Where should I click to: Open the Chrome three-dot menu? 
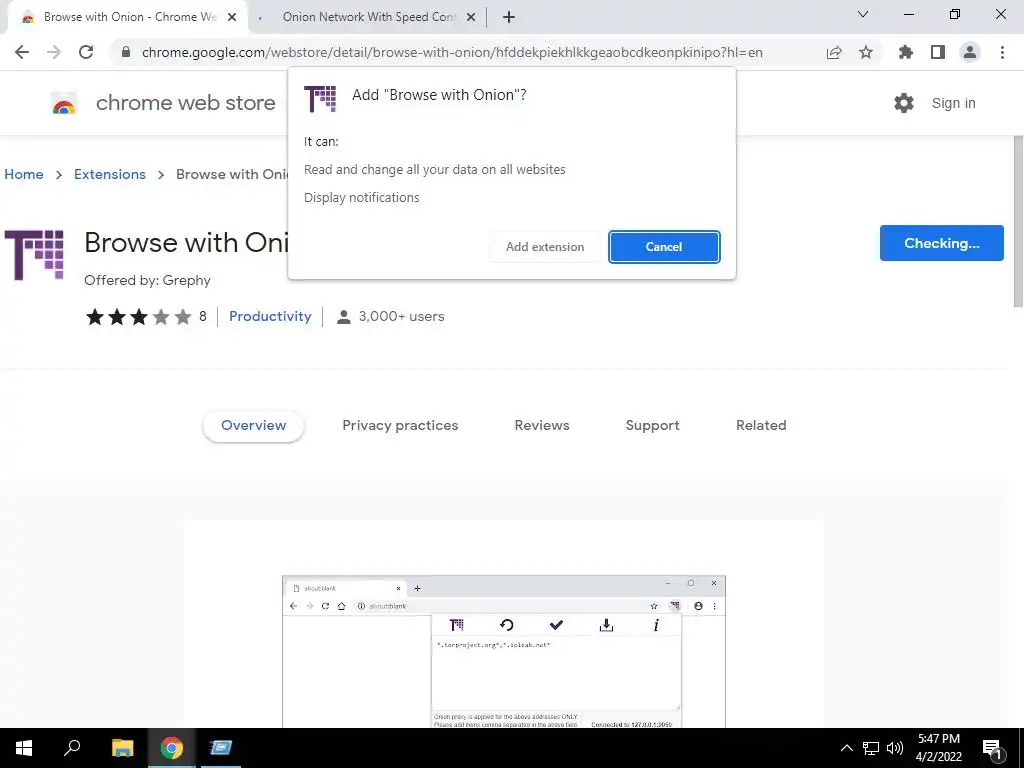pos(1002,52)
